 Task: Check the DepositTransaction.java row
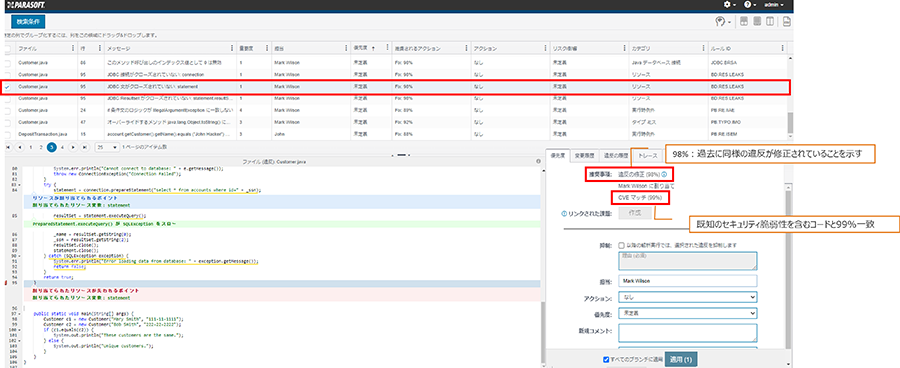(x=7, y=134)
